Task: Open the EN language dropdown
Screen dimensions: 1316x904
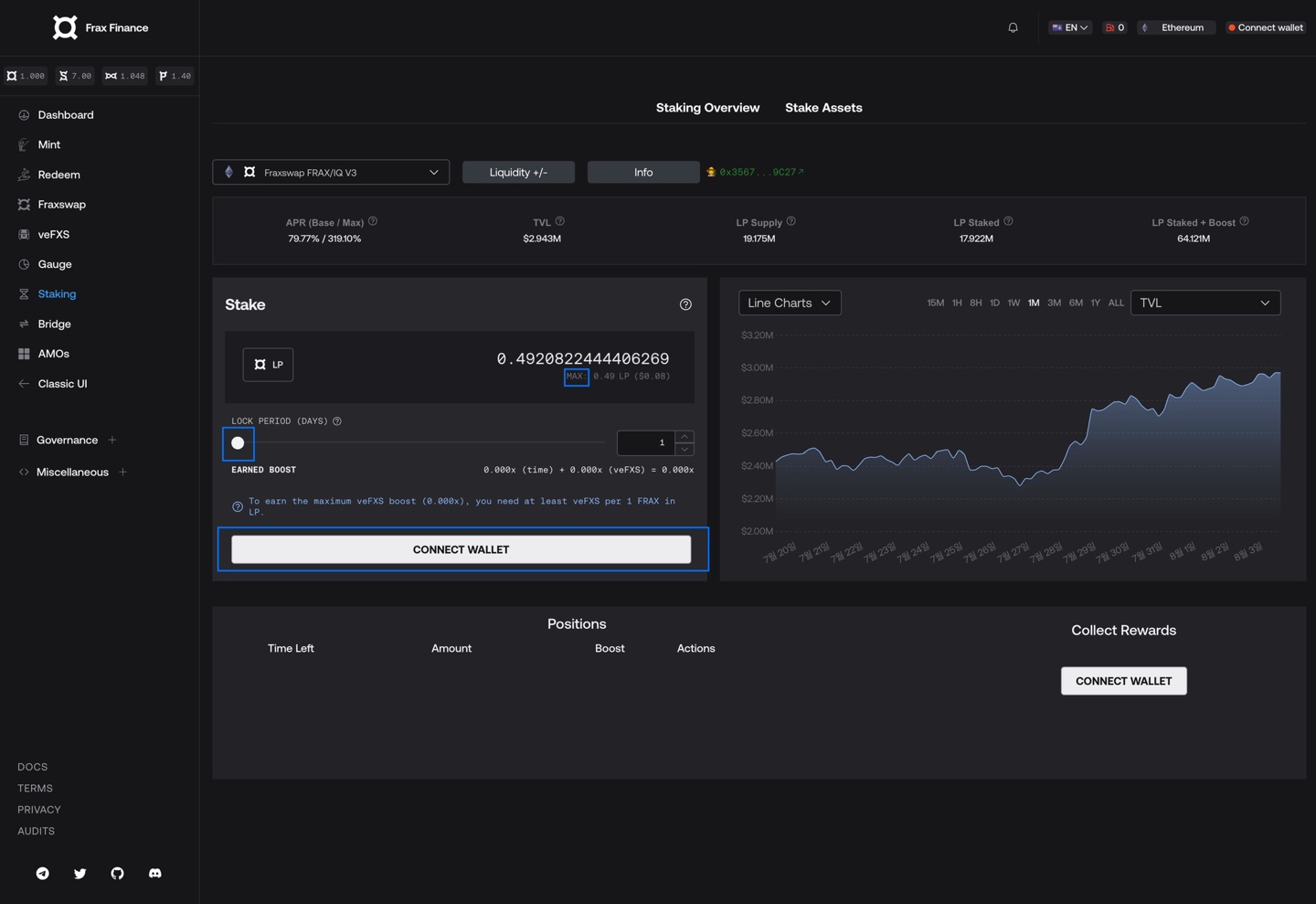Action: tap(1069, 27)
